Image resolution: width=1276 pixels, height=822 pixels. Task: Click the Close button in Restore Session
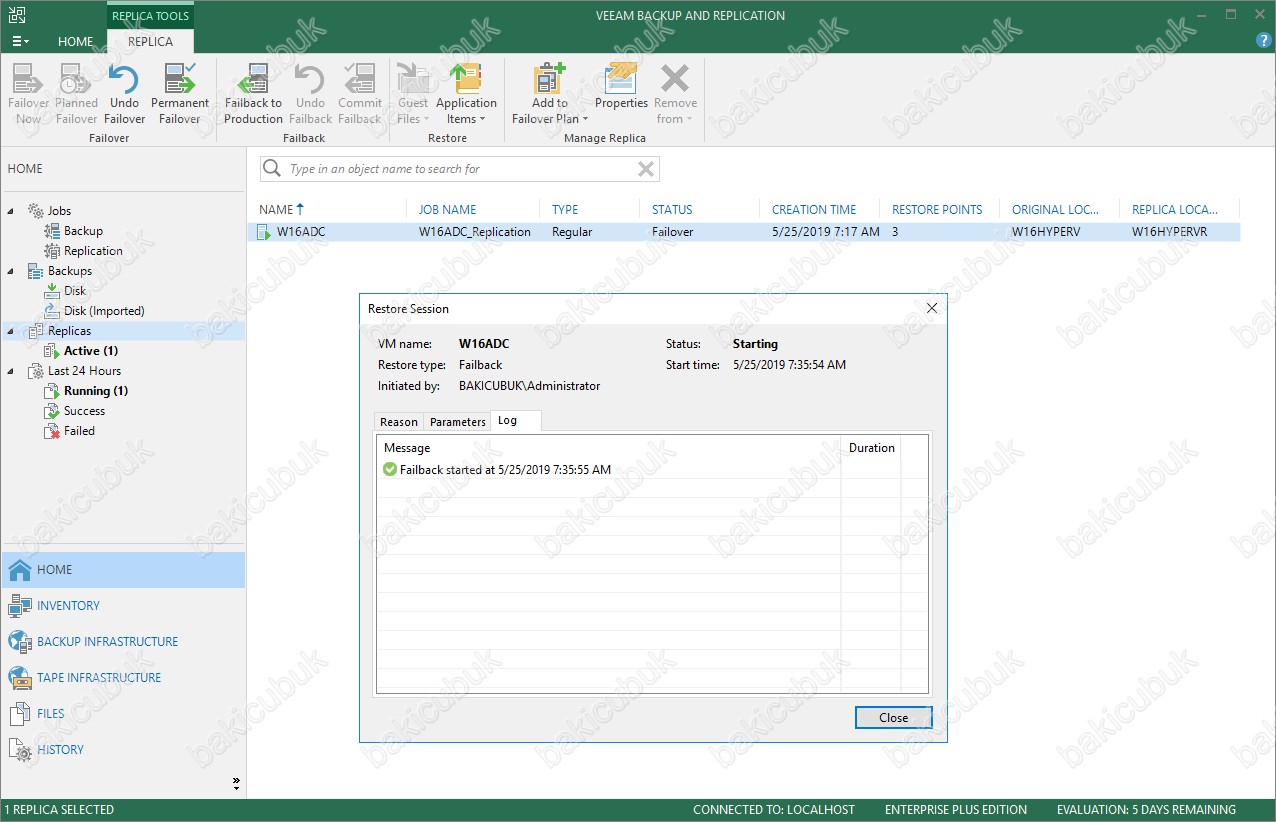coord(894,718)
